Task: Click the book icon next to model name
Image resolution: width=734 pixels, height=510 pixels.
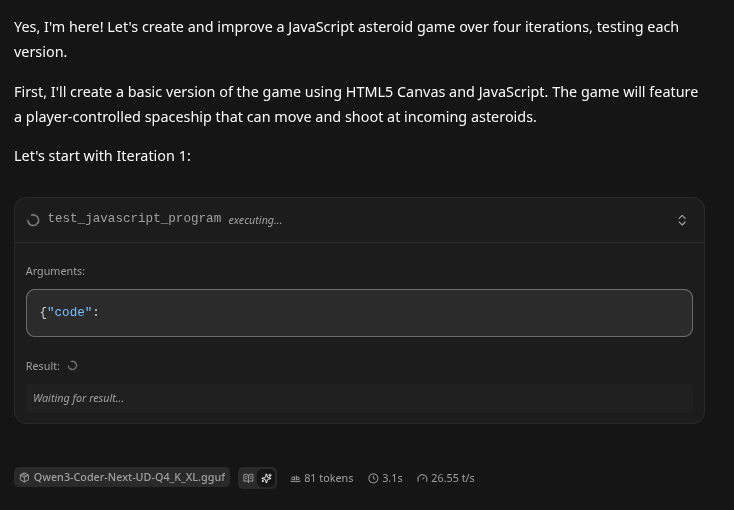Action: pos(249,478)
